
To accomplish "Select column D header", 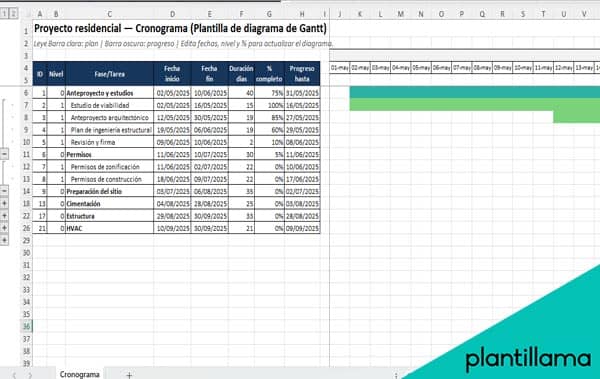I will click(172, 14).
